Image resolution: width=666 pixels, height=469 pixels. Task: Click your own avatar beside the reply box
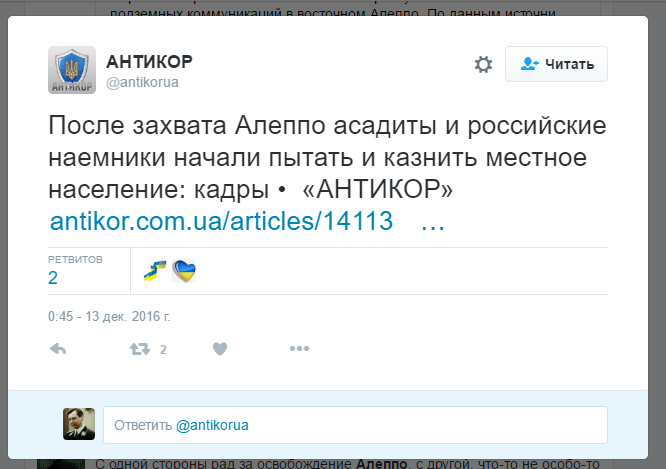point(79,424)
